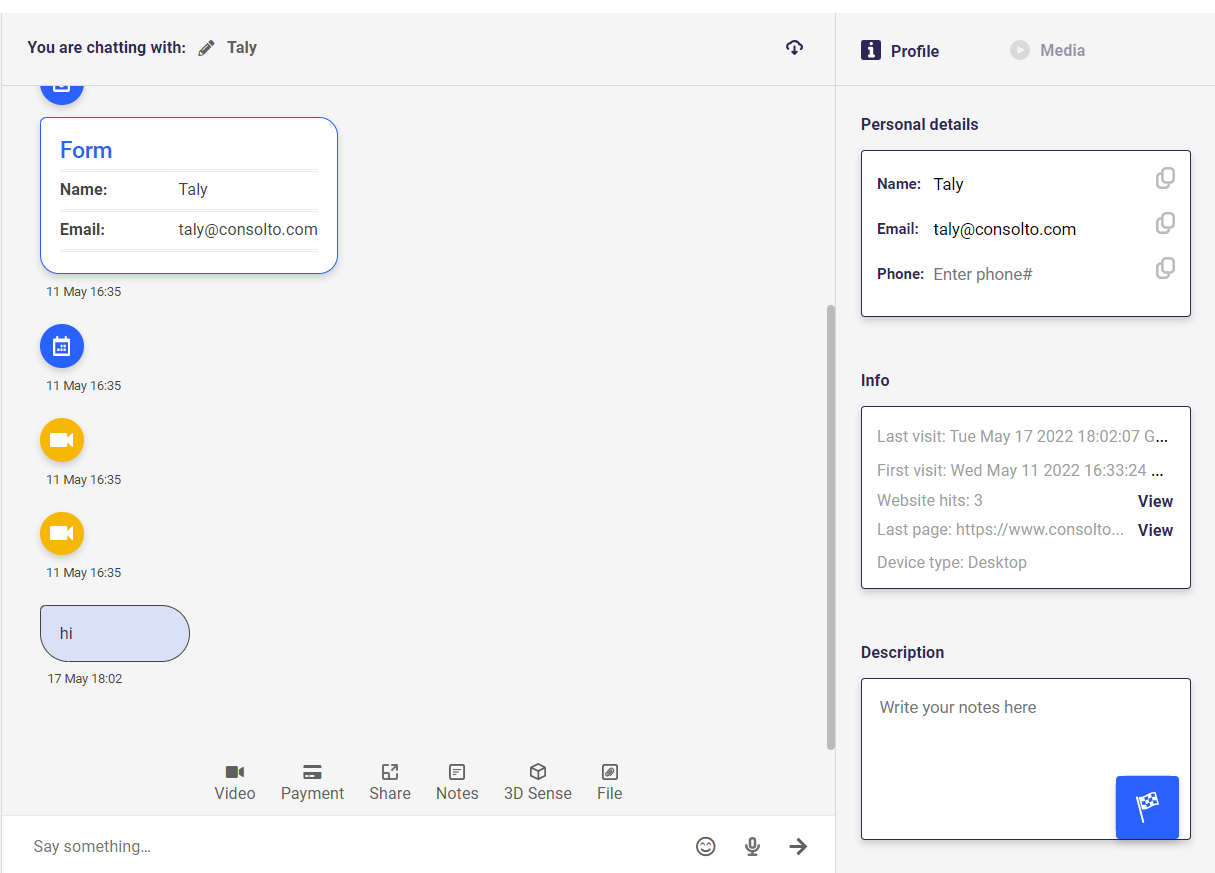Click the taly@consolto.com email in the Form card
The image size is (1215, 873).
click(x=248, y=229)
